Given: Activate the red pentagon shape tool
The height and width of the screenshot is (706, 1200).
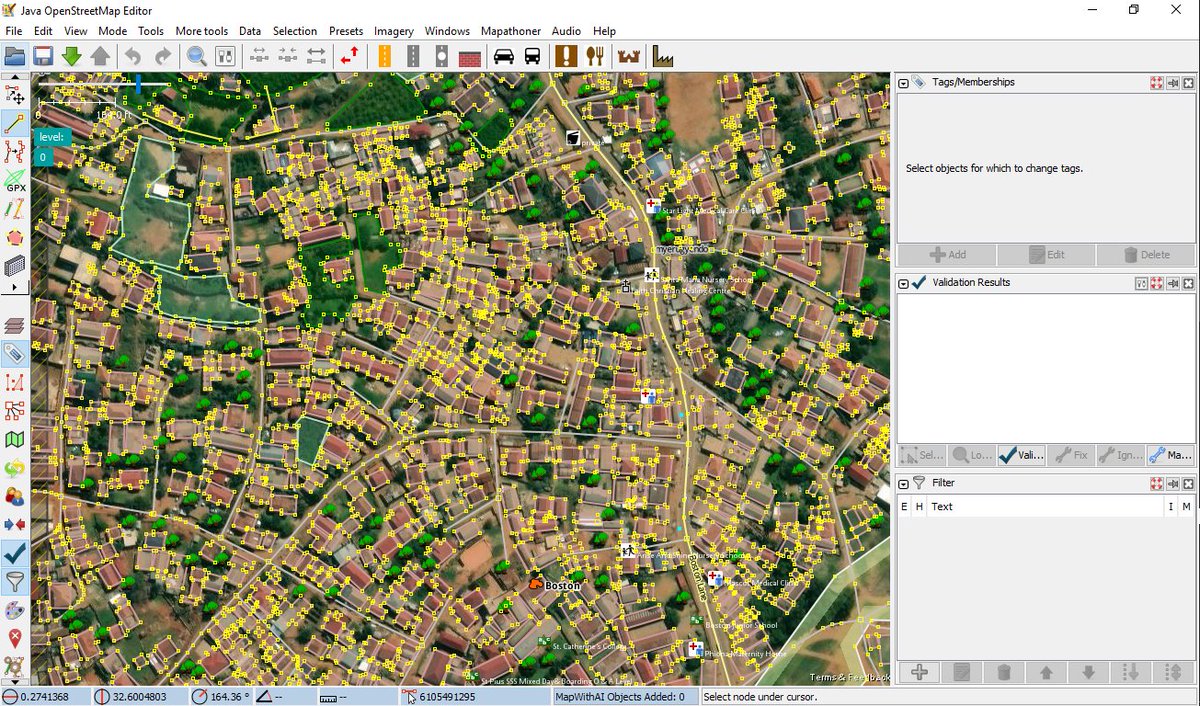Looking at the screenshot, I should pyautogui.click(x=15, y=238).
